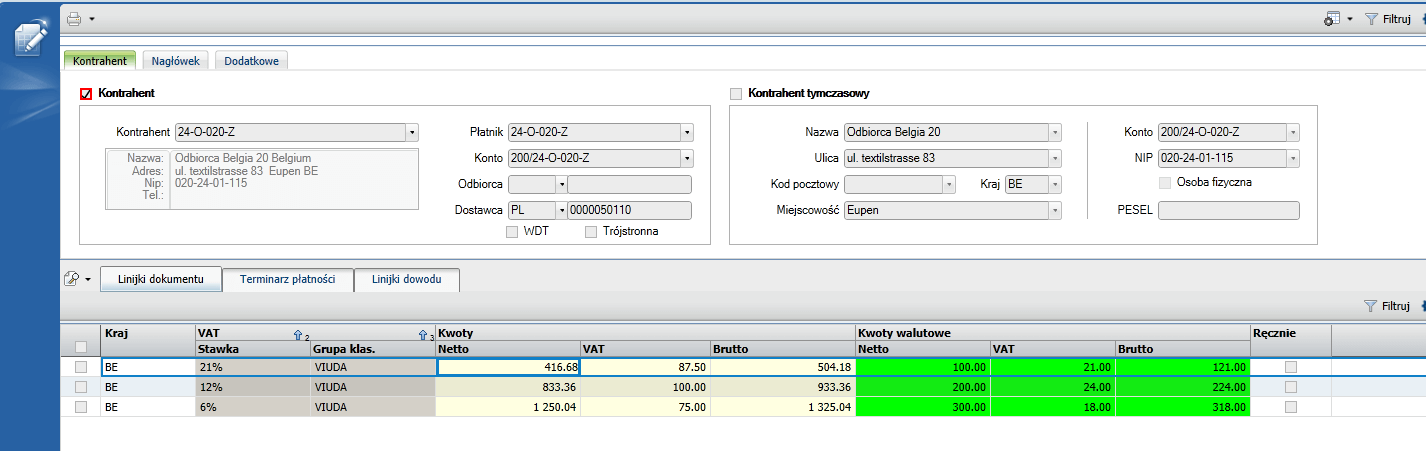
Task: Click the edit lines pencil icon
Action: (x=72, y=280)
